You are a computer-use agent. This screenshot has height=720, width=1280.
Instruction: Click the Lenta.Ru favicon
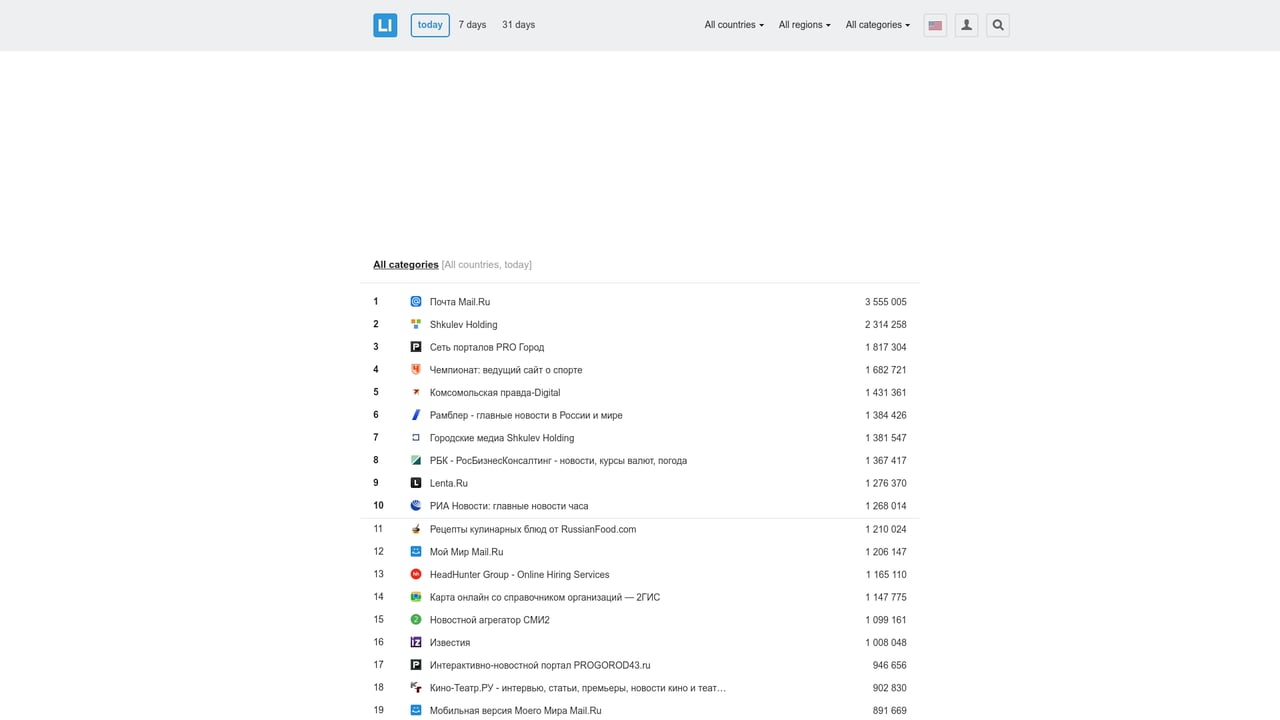pyautogui.click(x=416, y=483)
